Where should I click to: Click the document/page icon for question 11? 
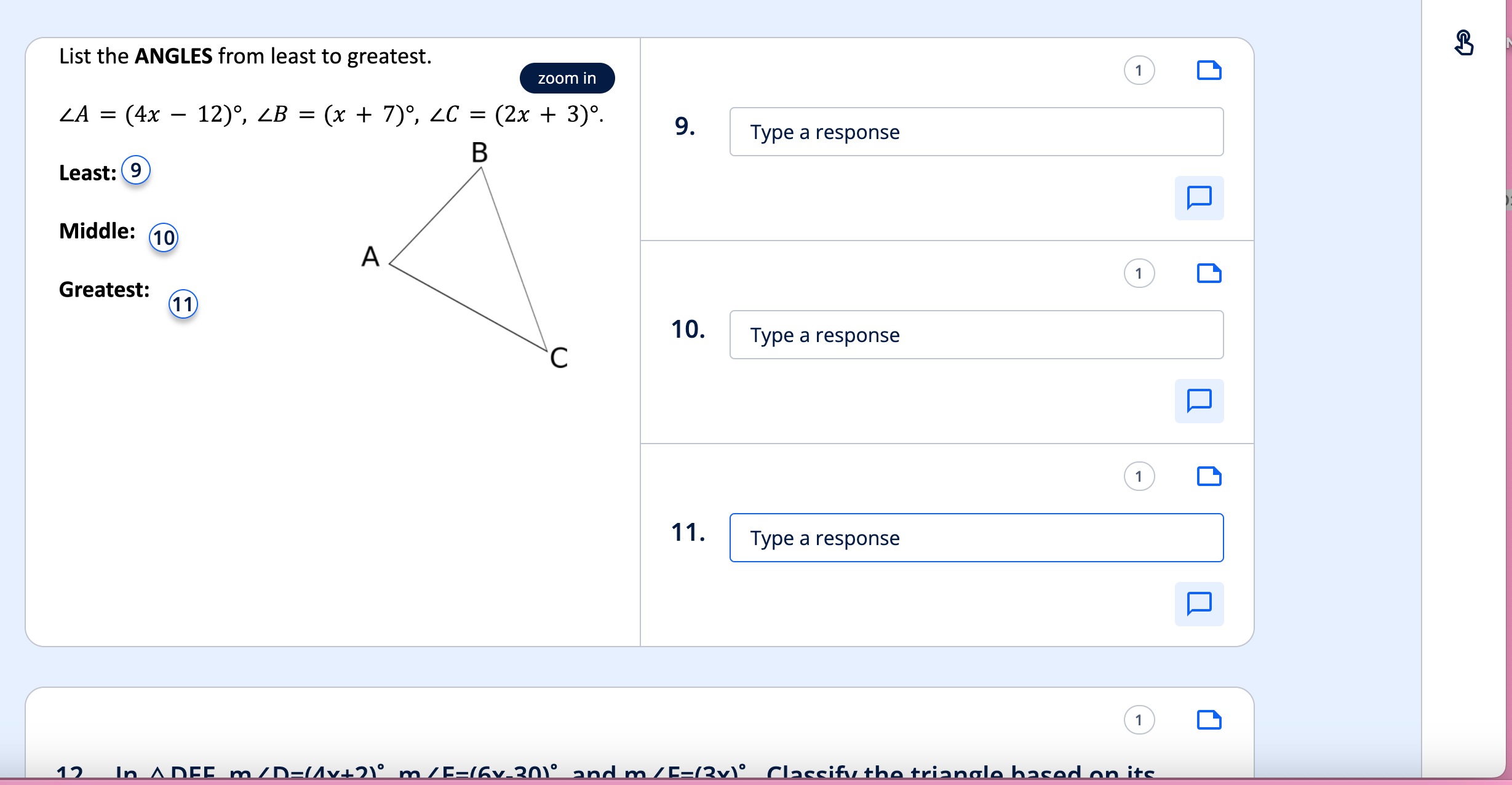(1209, 476)
